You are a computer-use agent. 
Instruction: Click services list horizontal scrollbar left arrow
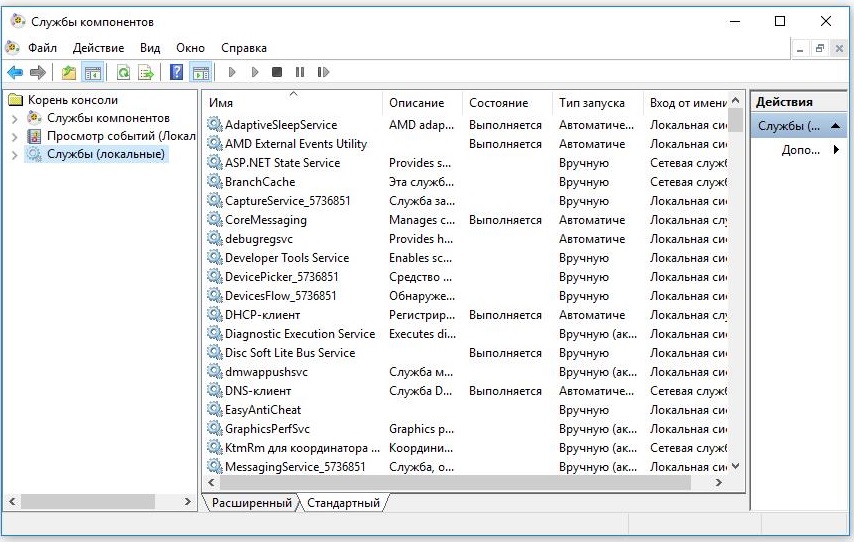pyautogui.click(x=211, y=482)
